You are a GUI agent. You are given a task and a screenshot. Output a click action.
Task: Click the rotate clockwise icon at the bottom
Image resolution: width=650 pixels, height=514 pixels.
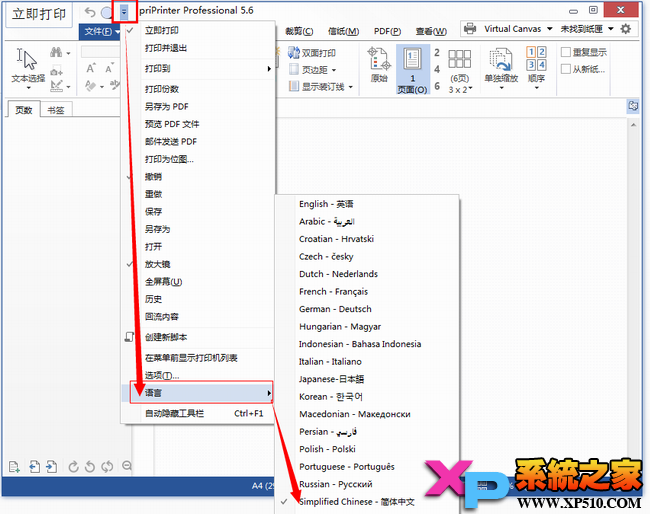coord(73,467)
